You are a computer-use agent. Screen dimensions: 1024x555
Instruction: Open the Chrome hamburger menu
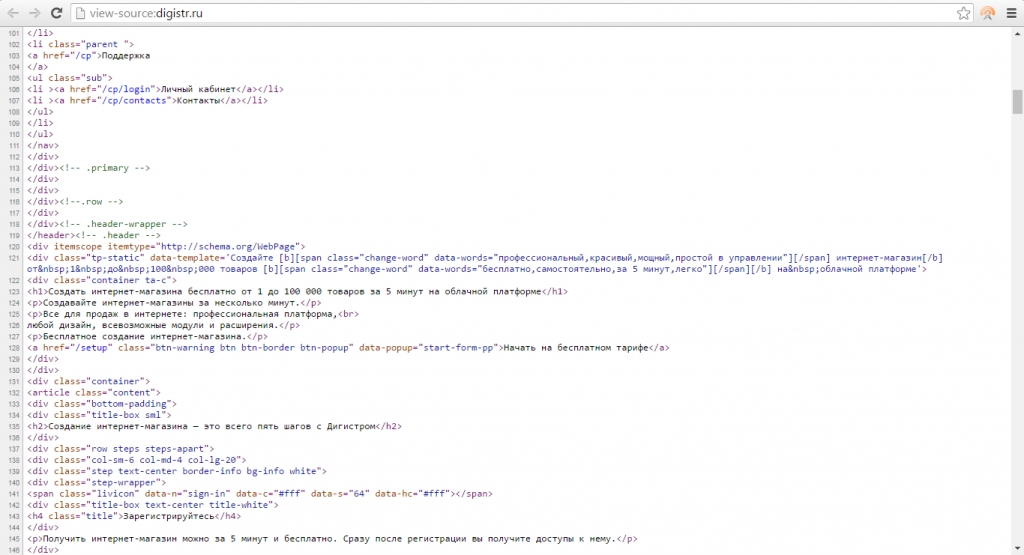tap(1012, 13)
